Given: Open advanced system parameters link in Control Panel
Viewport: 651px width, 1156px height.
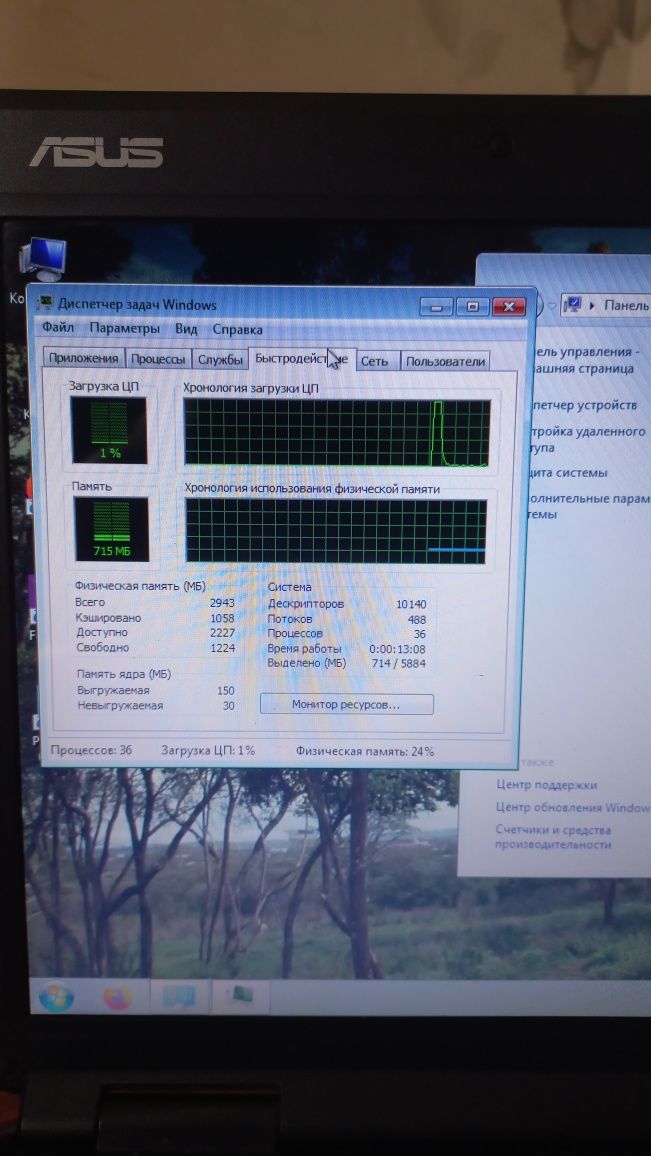Looking at the screenshot, I should point(590,506).
